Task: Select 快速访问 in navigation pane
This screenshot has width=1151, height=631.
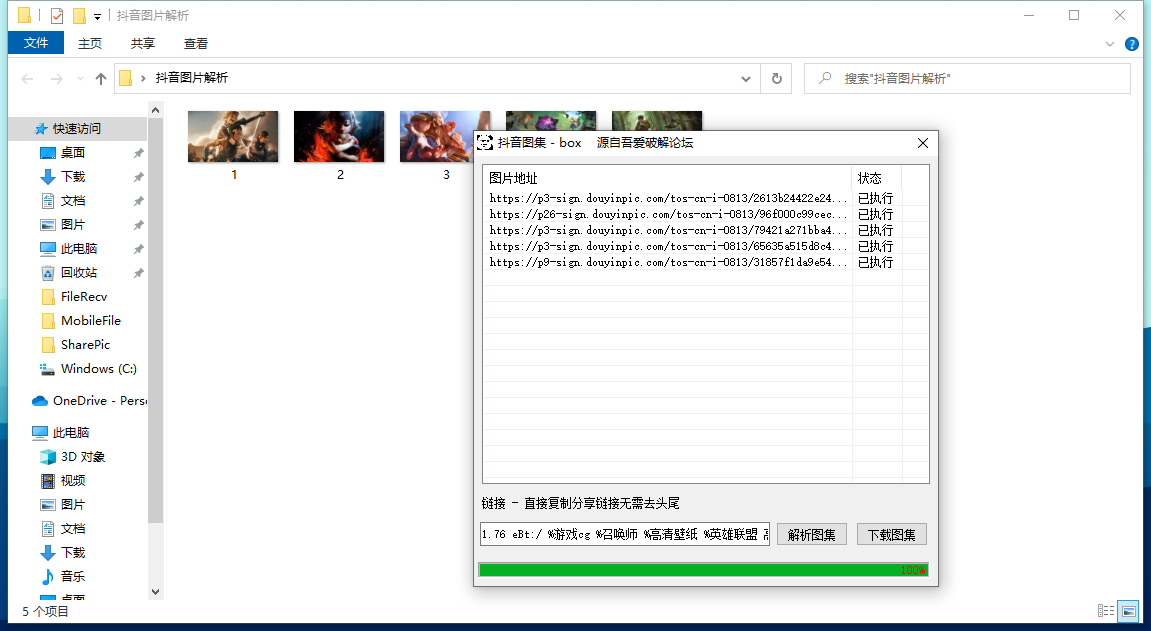Action: point(76,128)
